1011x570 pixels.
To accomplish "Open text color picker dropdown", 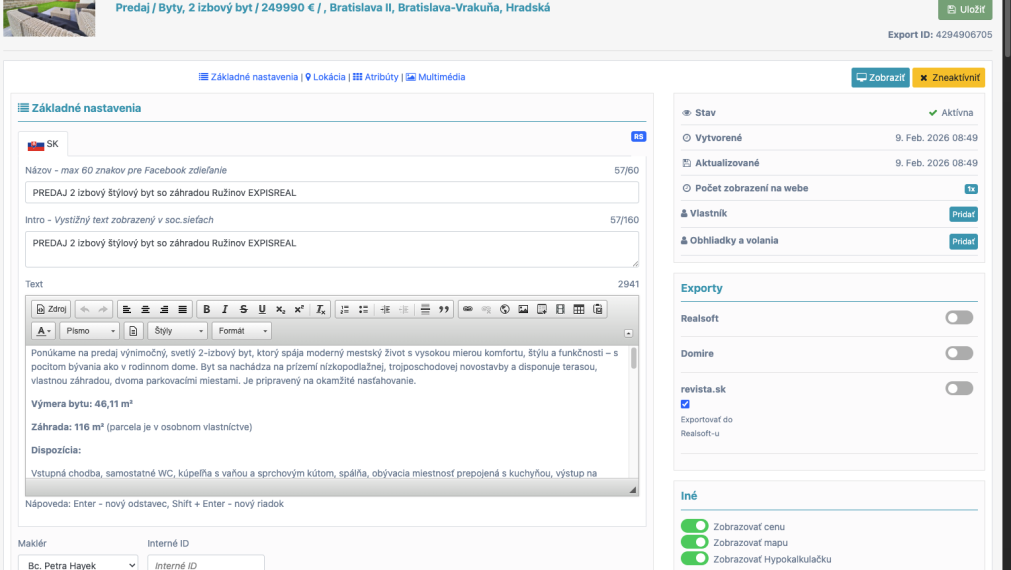I will (x=43, y=331).
